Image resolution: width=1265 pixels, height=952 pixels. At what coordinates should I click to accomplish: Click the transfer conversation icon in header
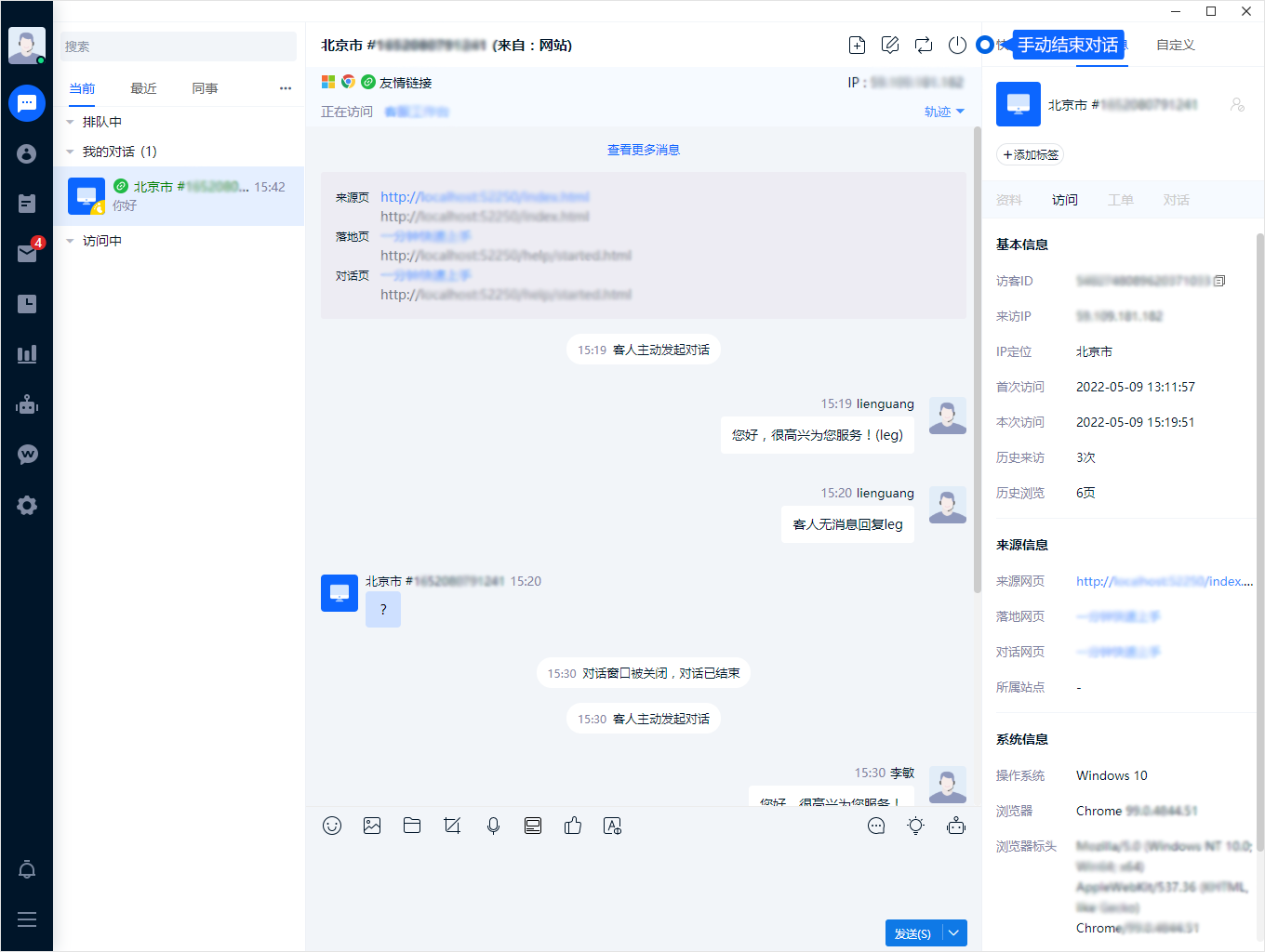[924, 45]
